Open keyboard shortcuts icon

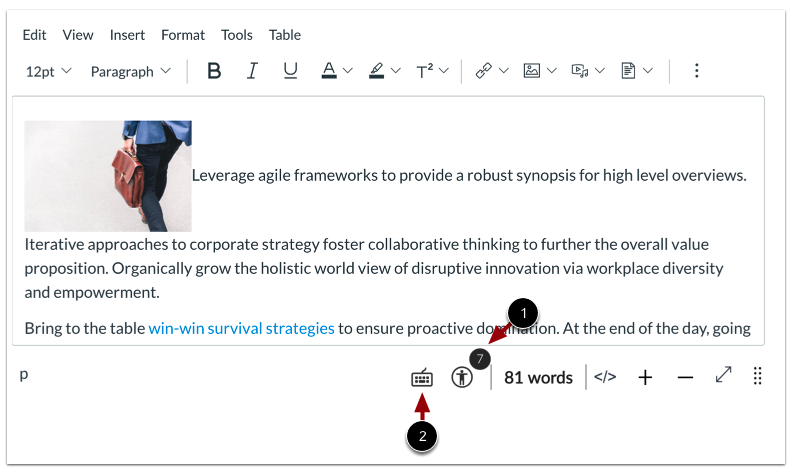pyautogui.click(x=422, y=378)
